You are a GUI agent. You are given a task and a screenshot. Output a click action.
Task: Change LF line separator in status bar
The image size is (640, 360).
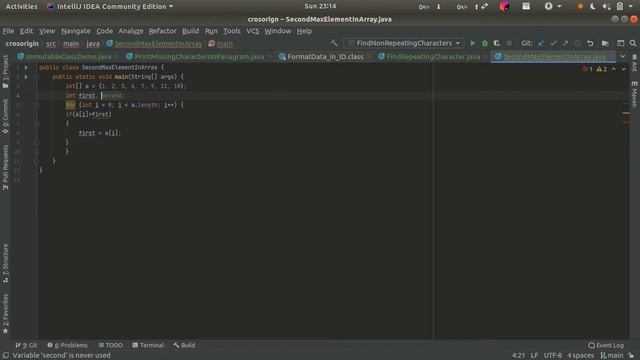534,356
